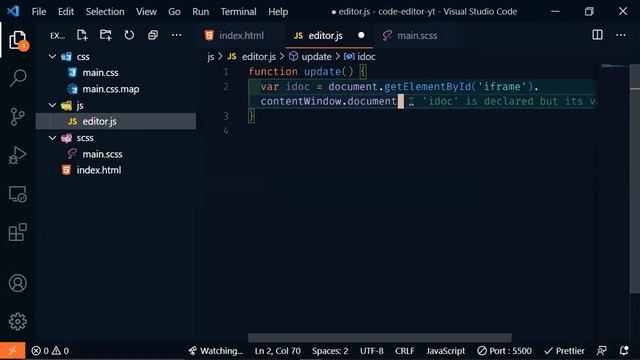Viewport: 640px width, 360px height.
Task: Click Ln 2, Col 70 status item
Action: pyautogui.click(x=278, y=351)
